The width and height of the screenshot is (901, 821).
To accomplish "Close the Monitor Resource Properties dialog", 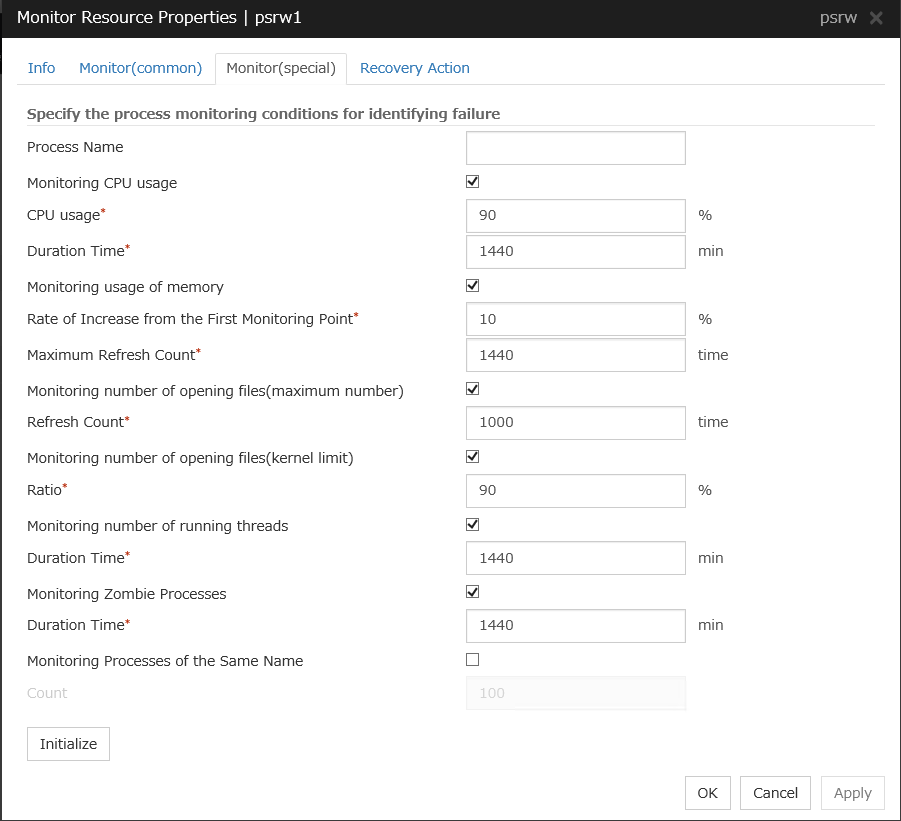I will 876,18.
